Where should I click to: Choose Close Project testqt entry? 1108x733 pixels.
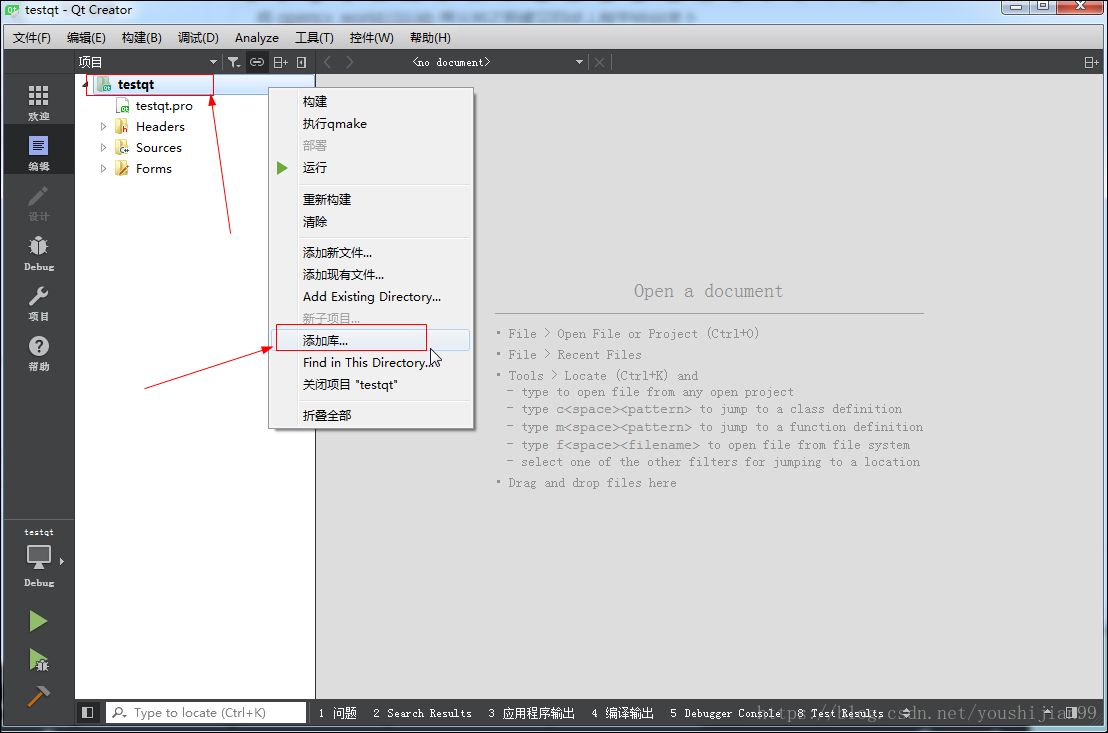(x=372, y=385)
